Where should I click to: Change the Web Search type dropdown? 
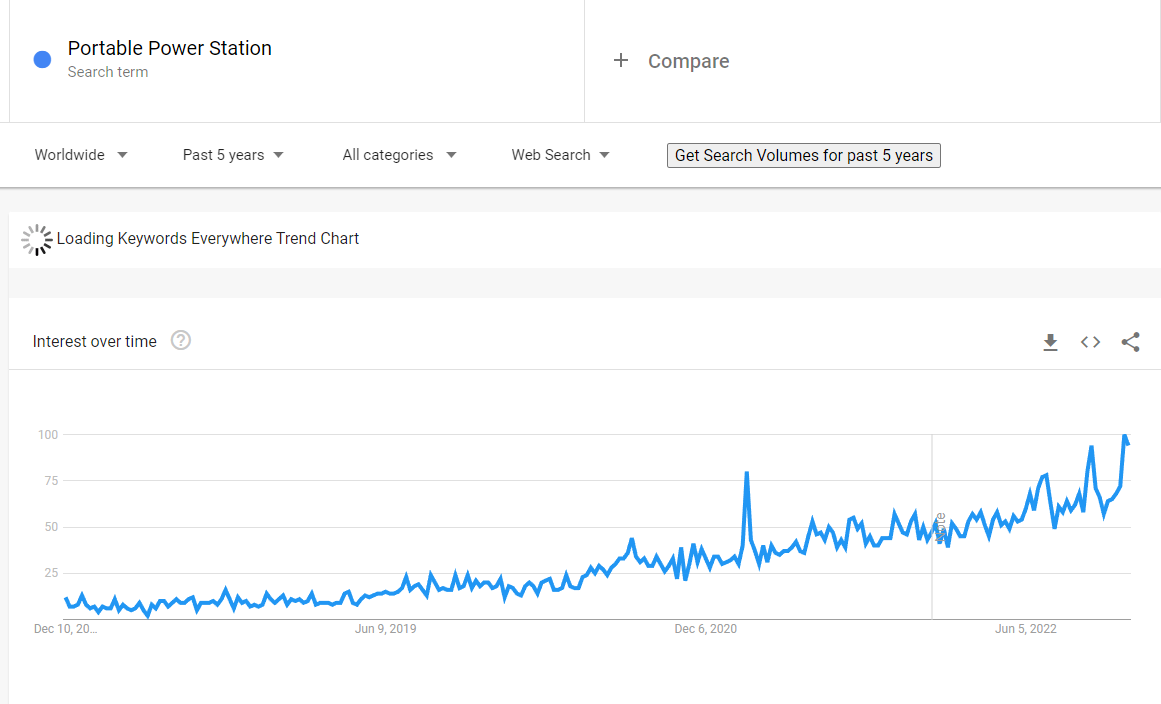[560, 155]
